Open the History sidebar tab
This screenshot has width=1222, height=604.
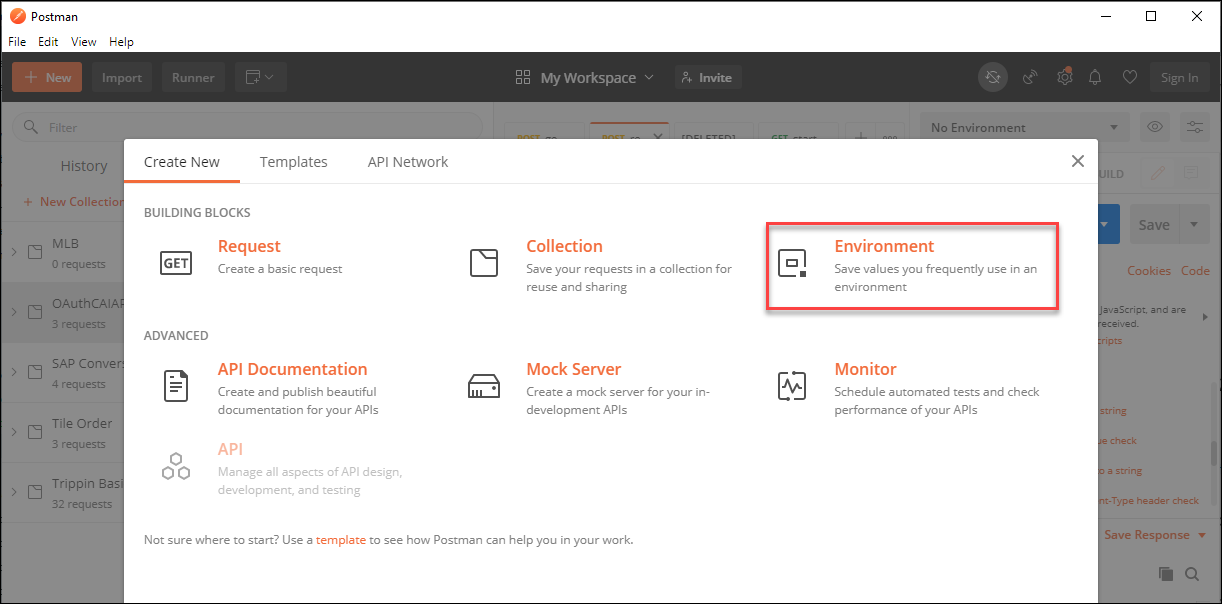click(84, 166)
